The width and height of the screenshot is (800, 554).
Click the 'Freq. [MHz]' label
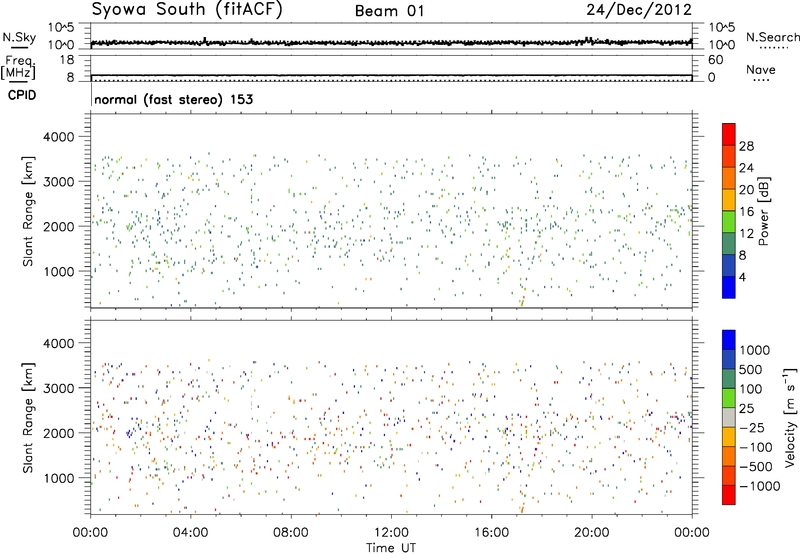(18, 67)
